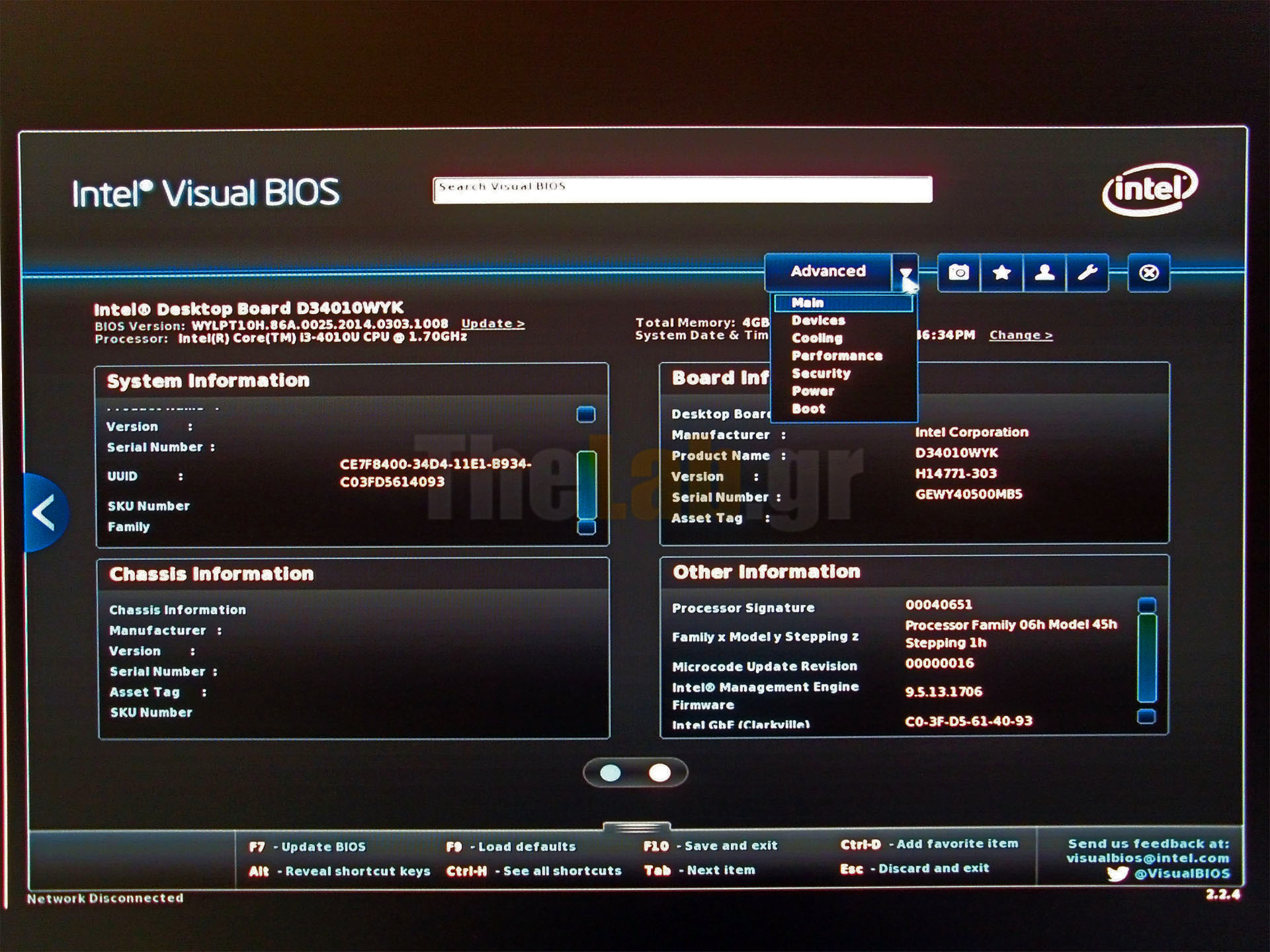
Task: Open Performance from the Advanced menu
Action: coord(837,356)
